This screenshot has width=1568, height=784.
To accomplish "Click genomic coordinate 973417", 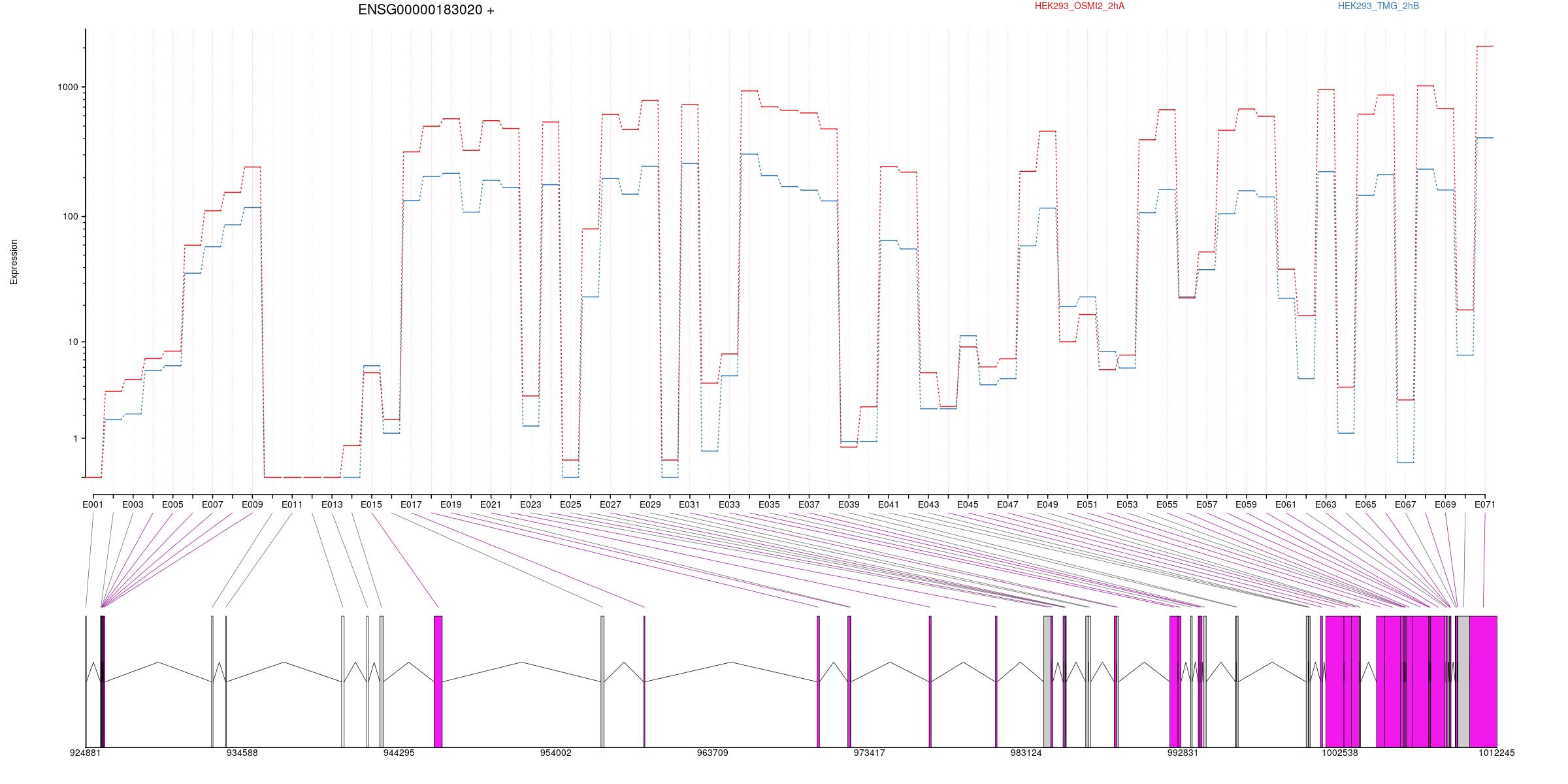I will pyautogui.click(x=870, y=753).
